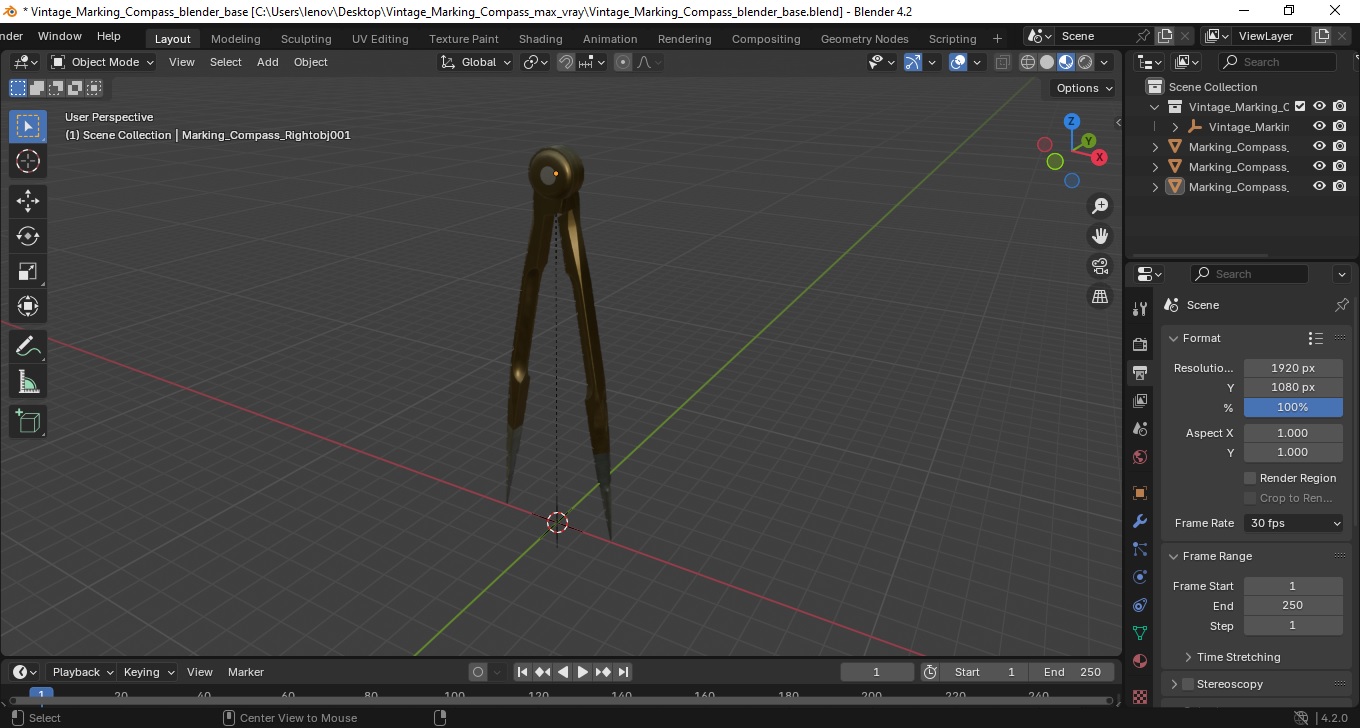1360x728 pixels.
Task: Collapse the Frame Range panel
Action: tap(1174, 556)
